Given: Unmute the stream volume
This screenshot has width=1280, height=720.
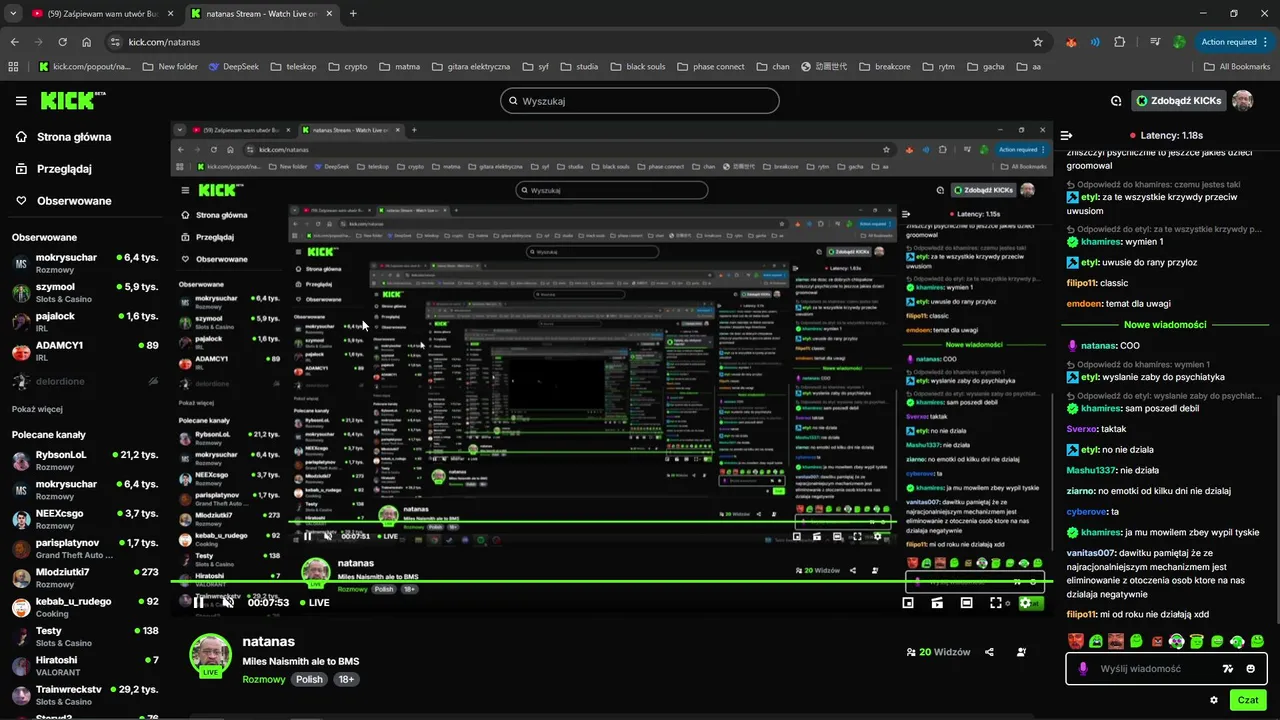Looking at the screenshot, I should tap(228, 603).
